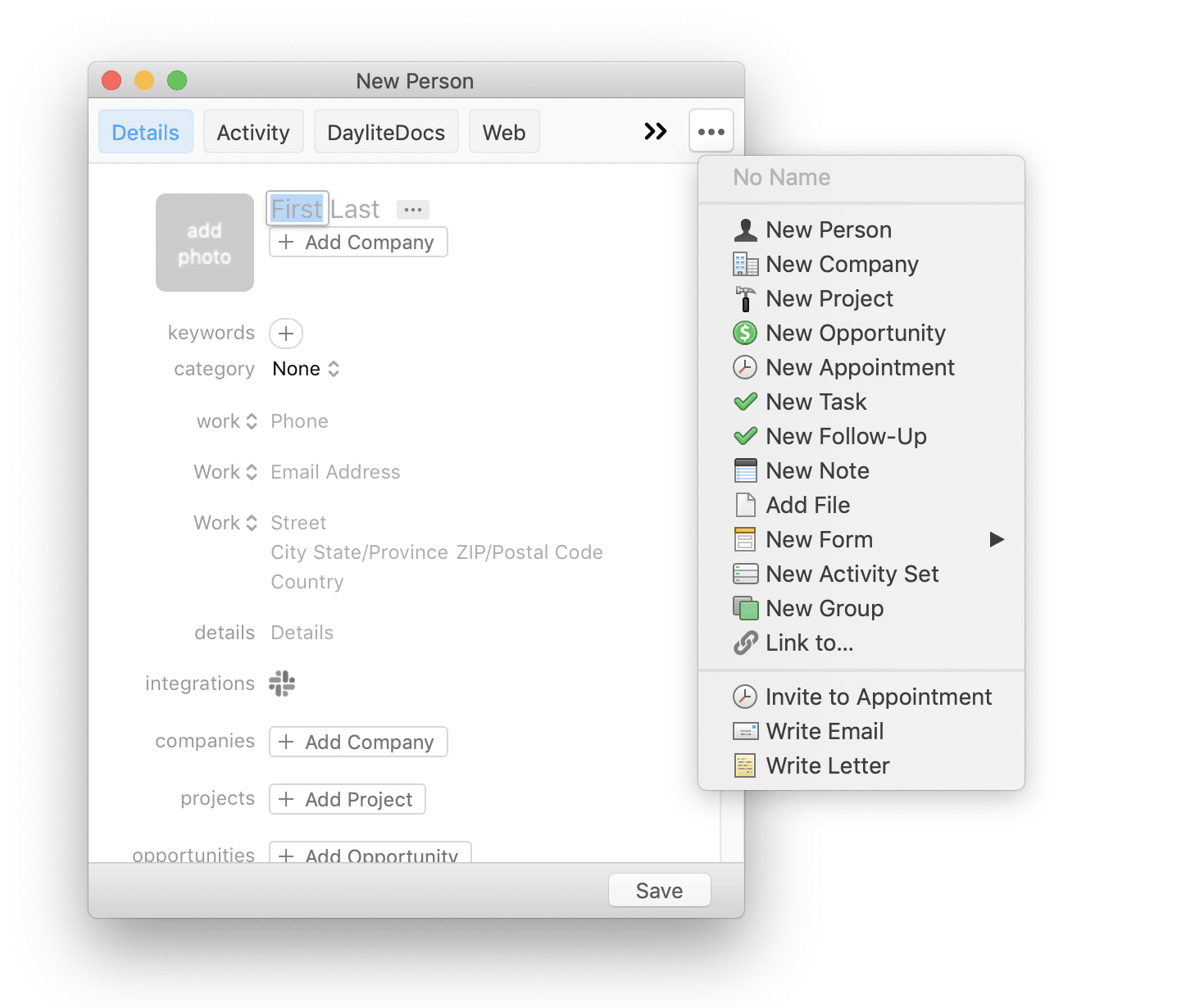
Task: Change the Work email label selector
Action: tap(225, 472)
